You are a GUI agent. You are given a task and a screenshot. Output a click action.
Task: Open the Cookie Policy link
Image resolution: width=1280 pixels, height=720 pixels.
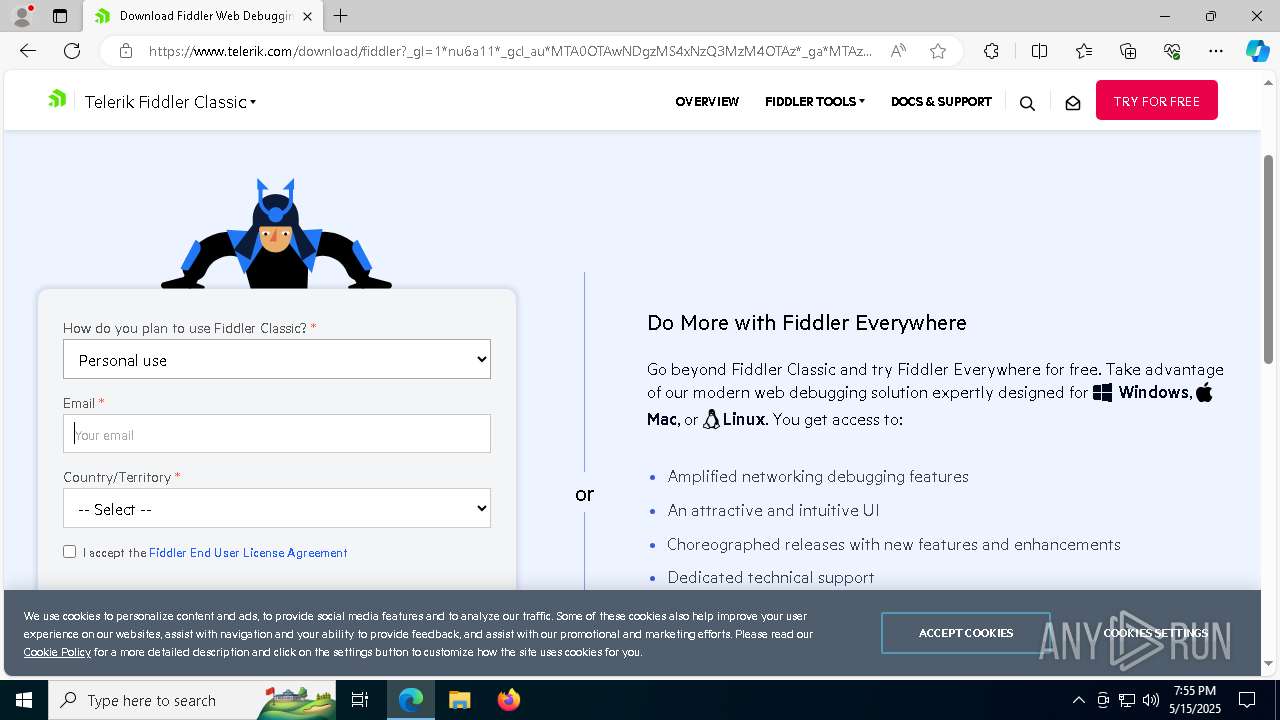pyautogui.click(x=57, y=652)
